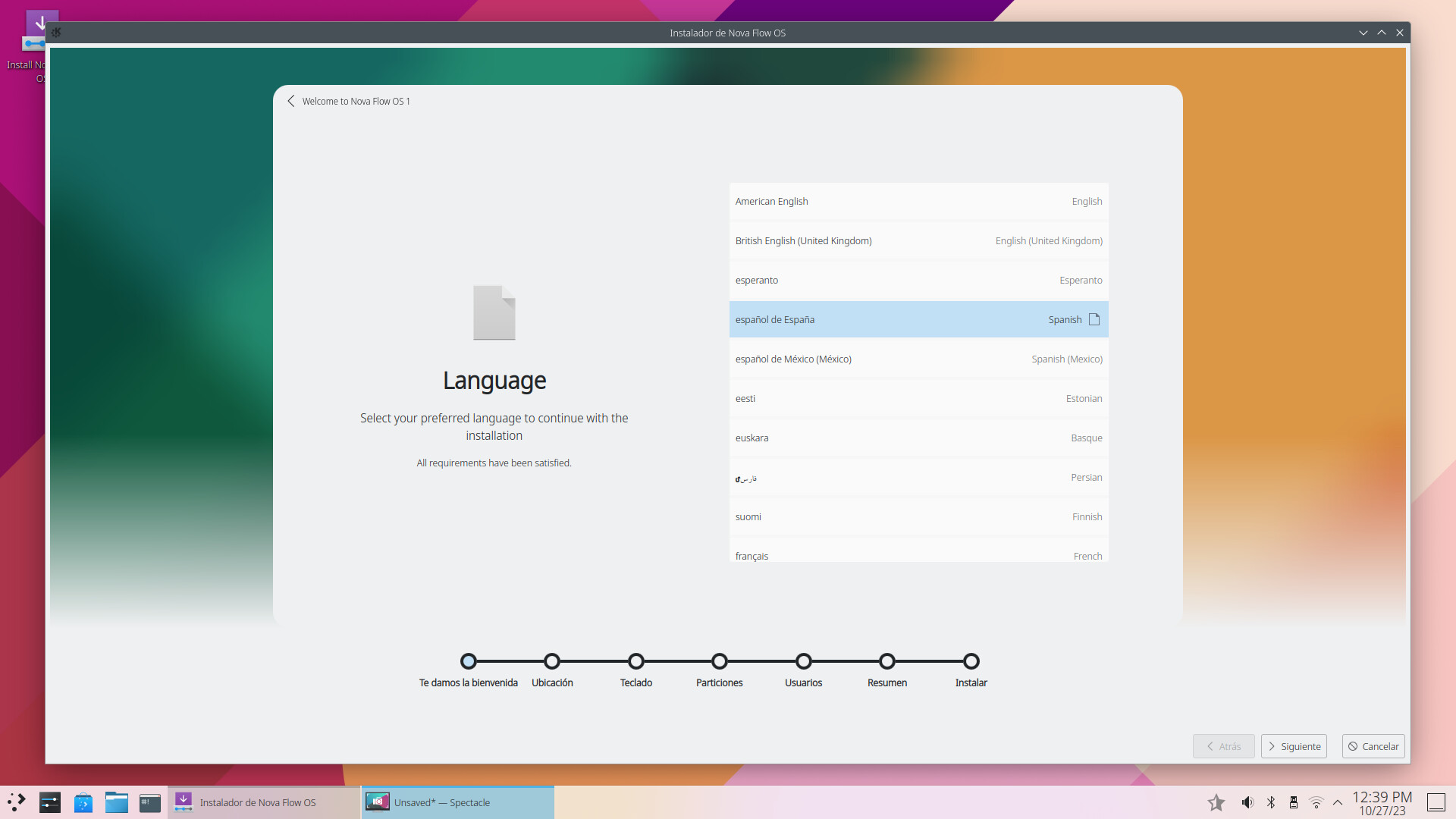Click the document icon in the Spanish row
The height and width of the screenshot is (819, 1456).
(x=1094, y=319)
